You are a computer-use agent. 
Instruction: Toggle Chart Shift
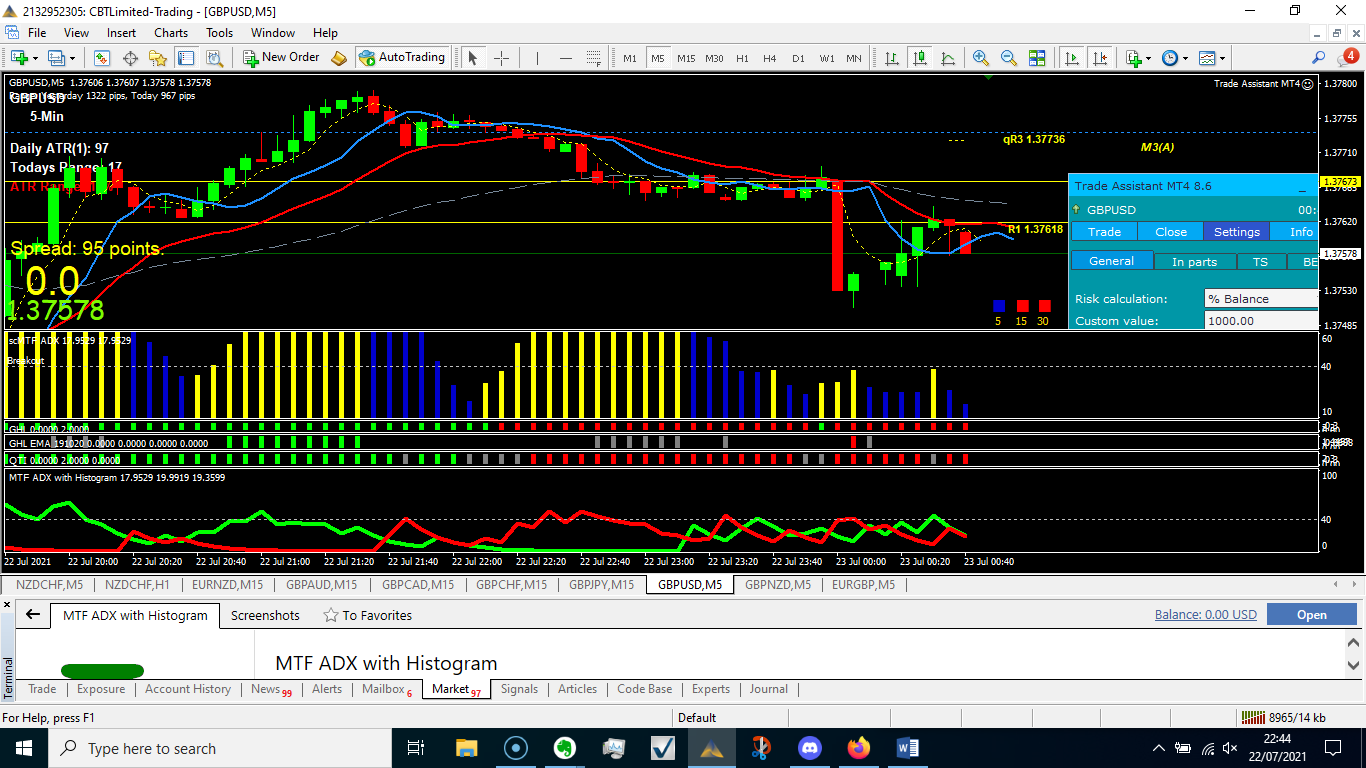click(1099, 58)
